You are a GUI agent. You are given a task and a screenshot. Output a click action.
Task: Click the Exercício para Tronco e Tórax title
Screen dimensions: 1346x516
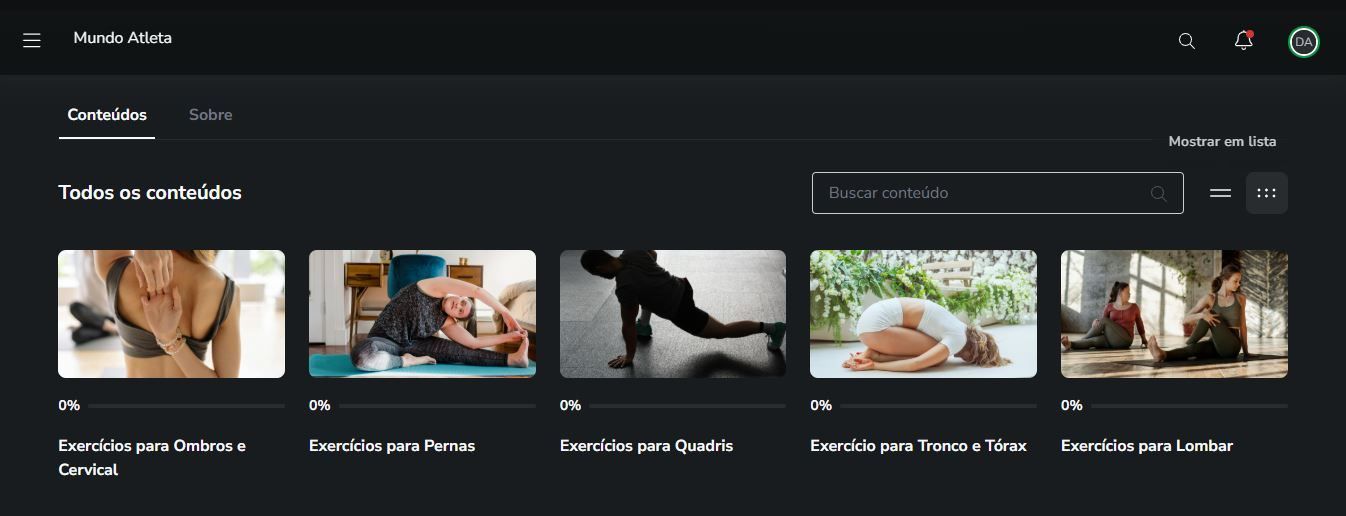(918, 446)
